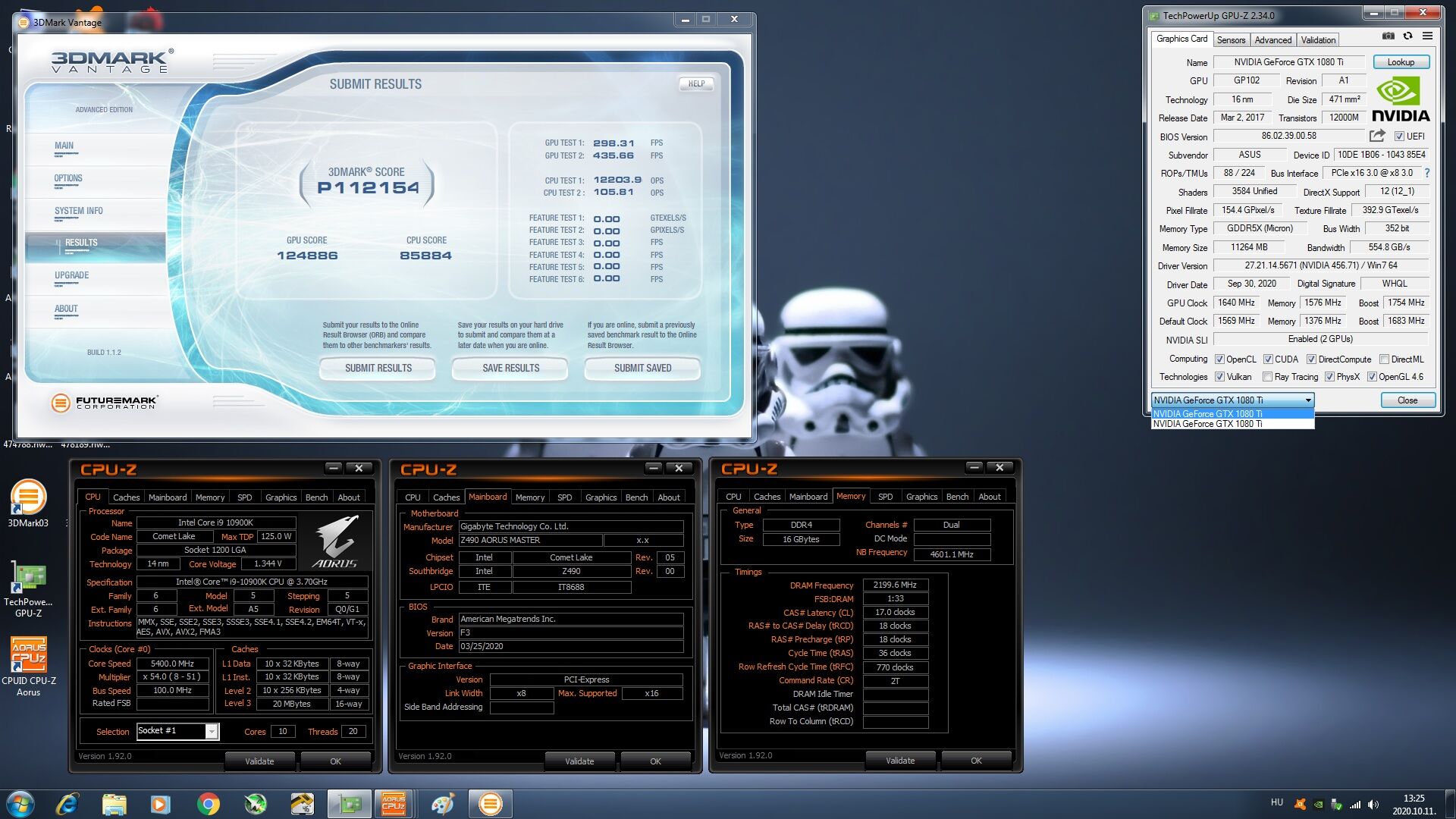Click the green X taskbar icon
Image resolution: width=1456 pixels, height=819 pixels.
[x=255, y=804]
